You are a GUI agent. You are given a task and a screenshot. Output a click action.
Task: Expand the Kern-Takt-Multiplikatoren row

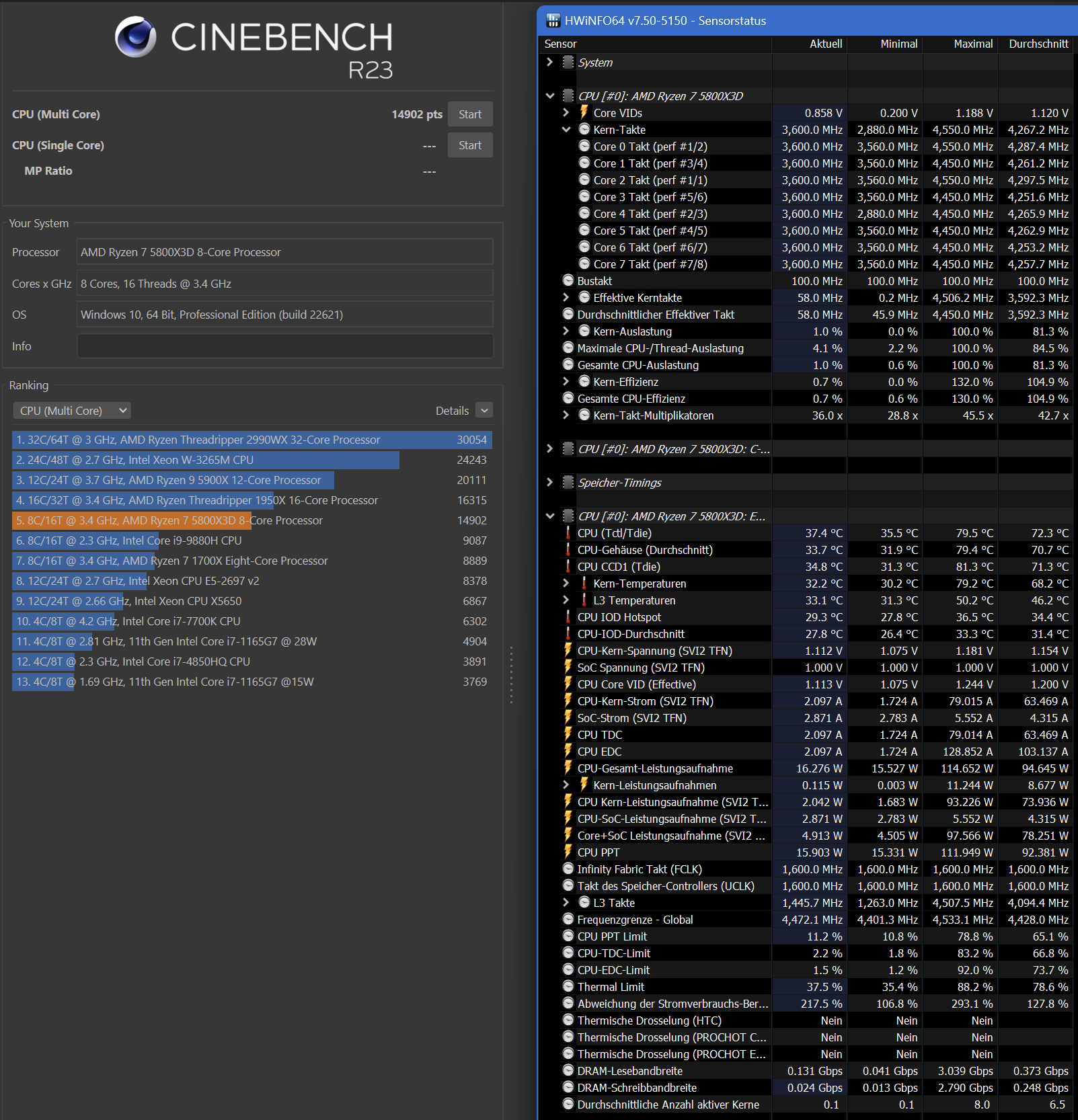(566, 415)
